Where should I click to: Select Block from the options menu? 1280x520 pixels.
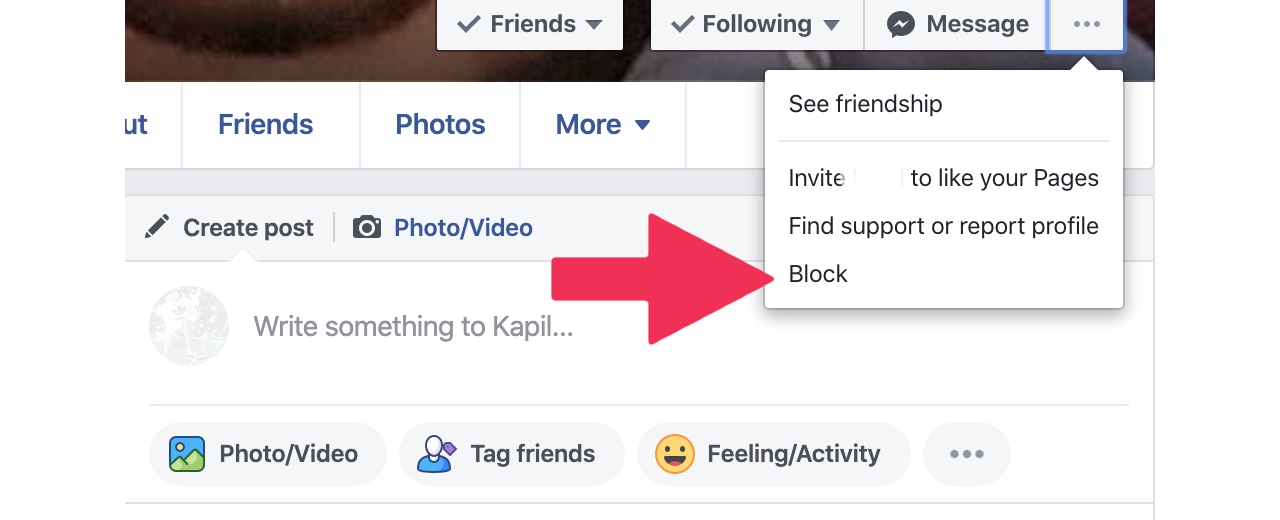[818, 274]
